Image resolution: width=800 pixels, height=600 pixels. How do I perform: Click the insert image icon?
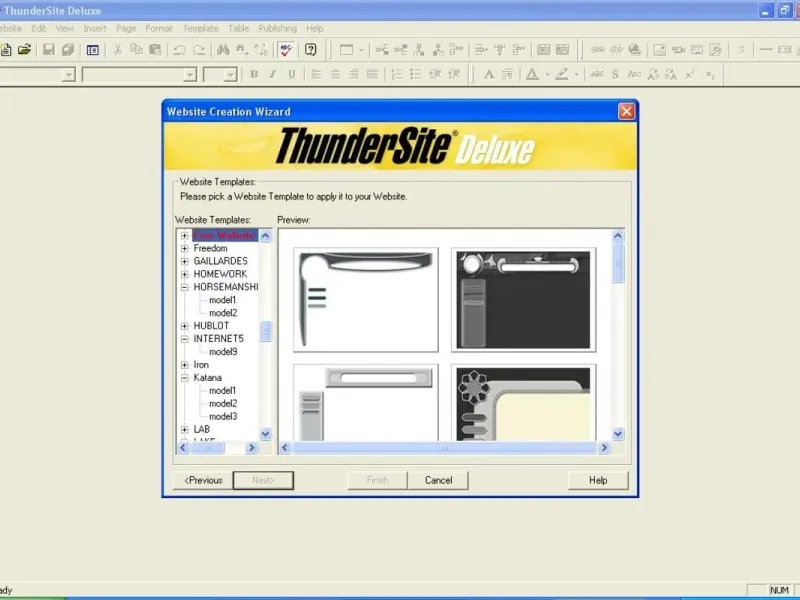pyautogui.click(x=660, y=49)
